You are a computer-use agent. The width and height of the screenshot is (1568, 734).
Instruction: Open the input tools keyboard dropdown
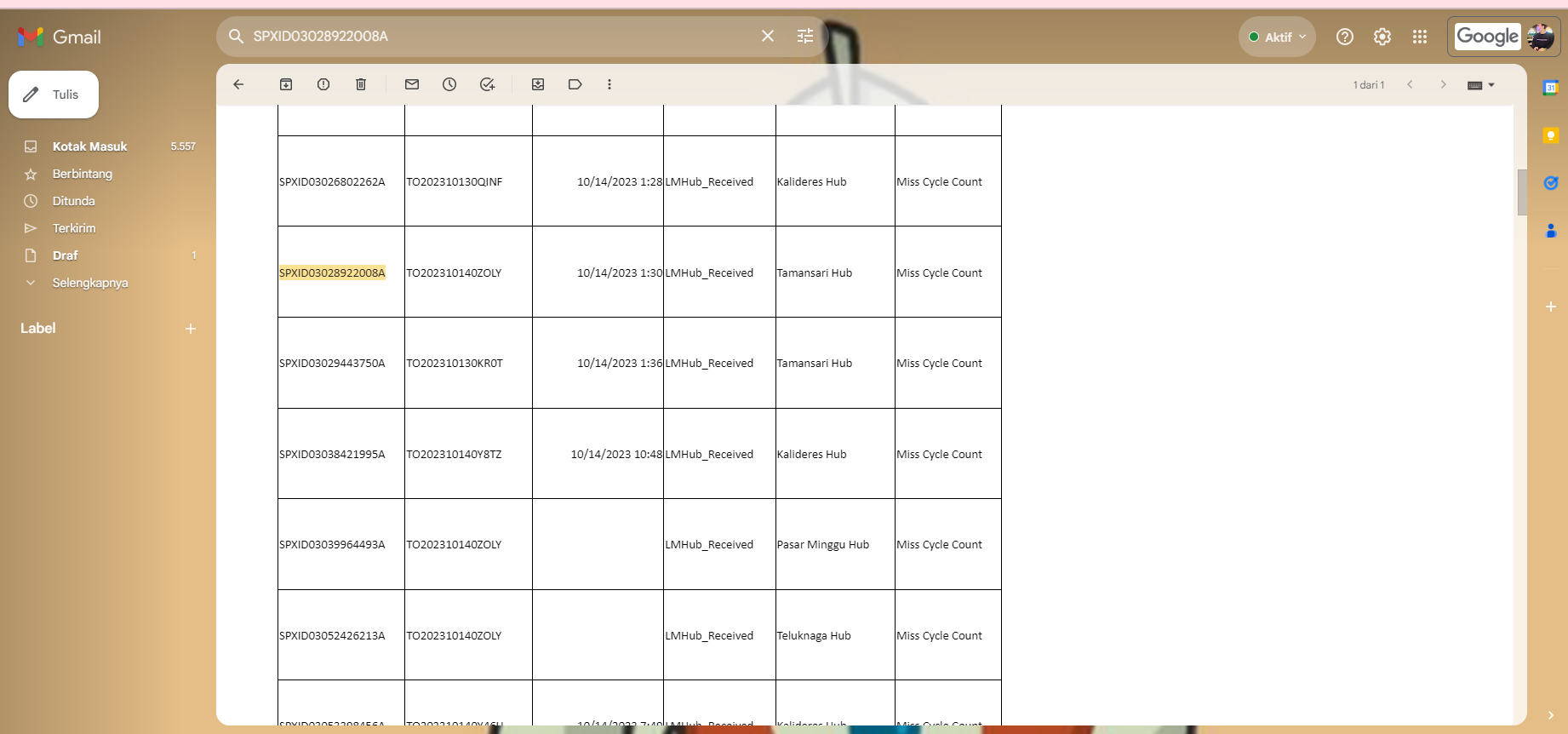tap(1481, 85)
